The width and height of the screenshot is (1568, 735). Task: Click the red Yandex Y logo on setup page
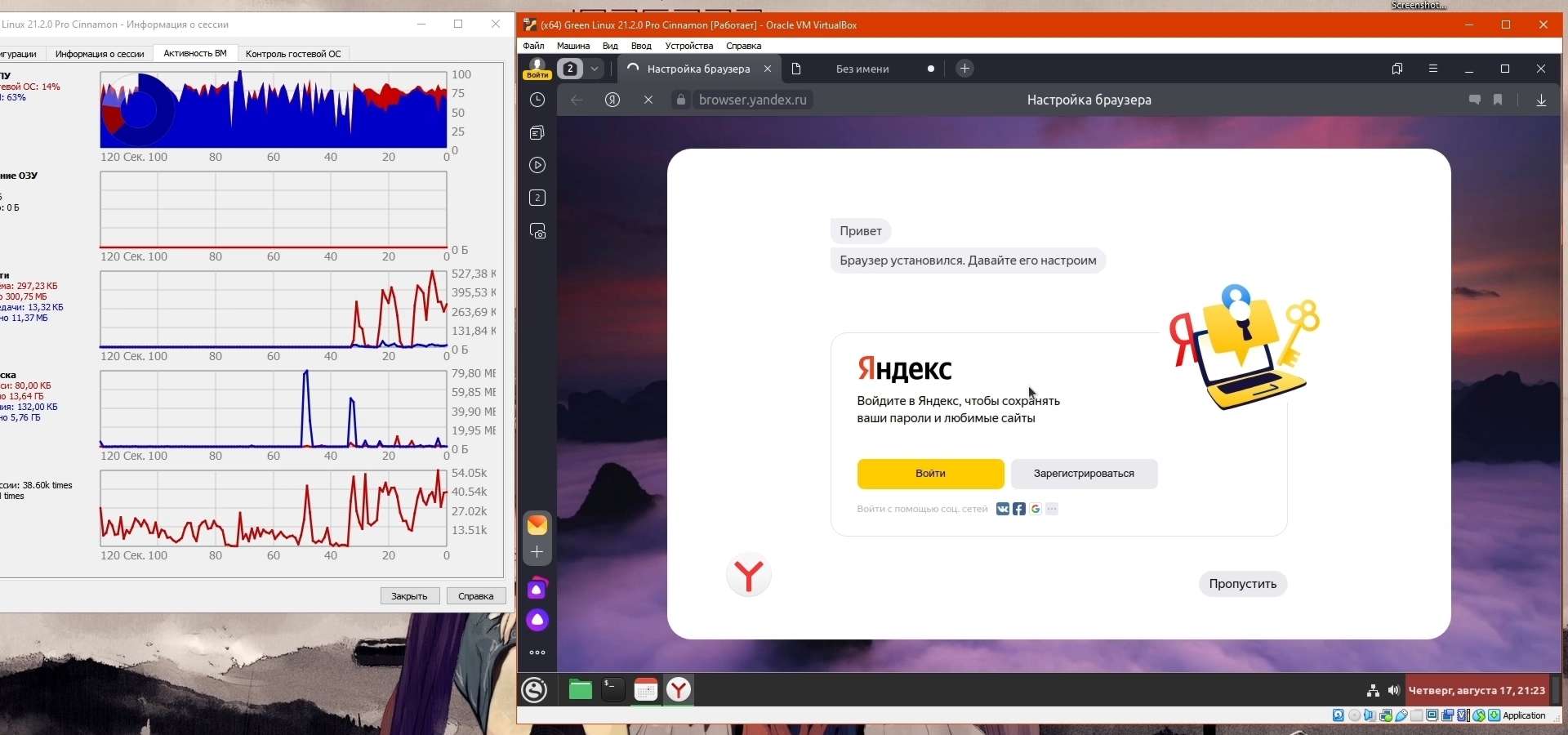748,575
